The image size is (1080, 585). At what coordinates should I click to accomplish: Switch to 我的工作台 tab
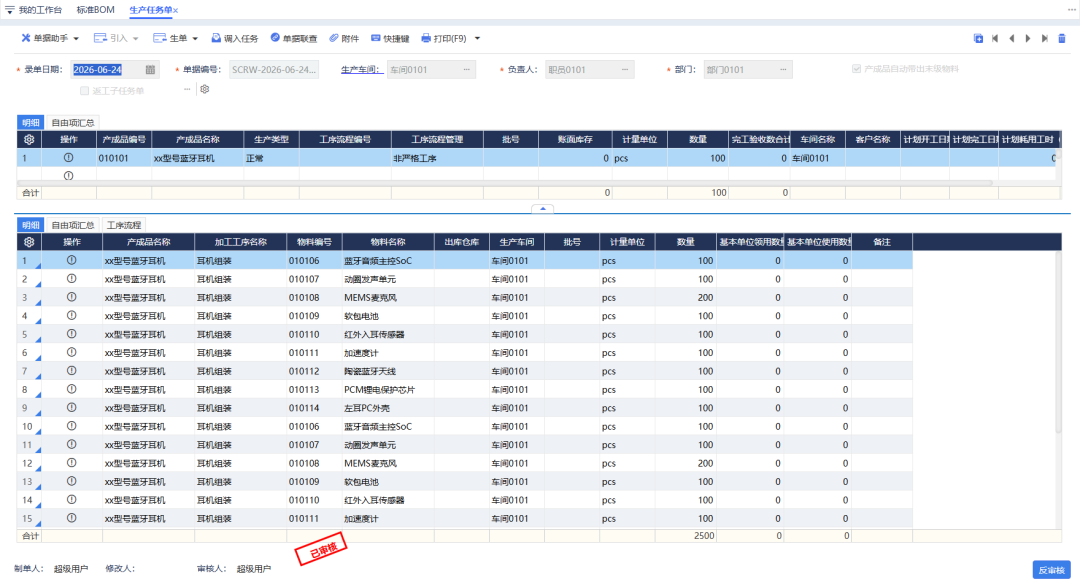40,10
